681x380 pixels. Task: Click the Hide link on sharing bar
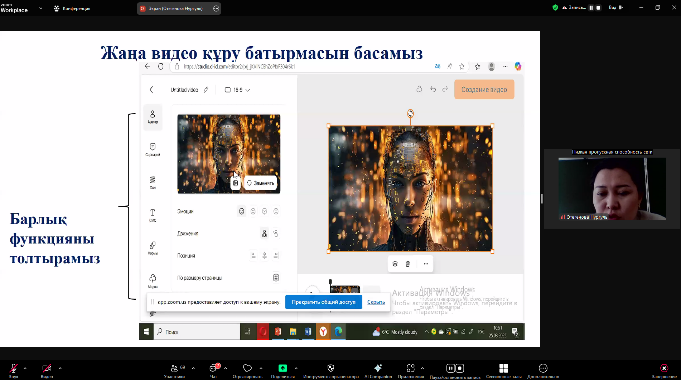(x=376, y=302)
